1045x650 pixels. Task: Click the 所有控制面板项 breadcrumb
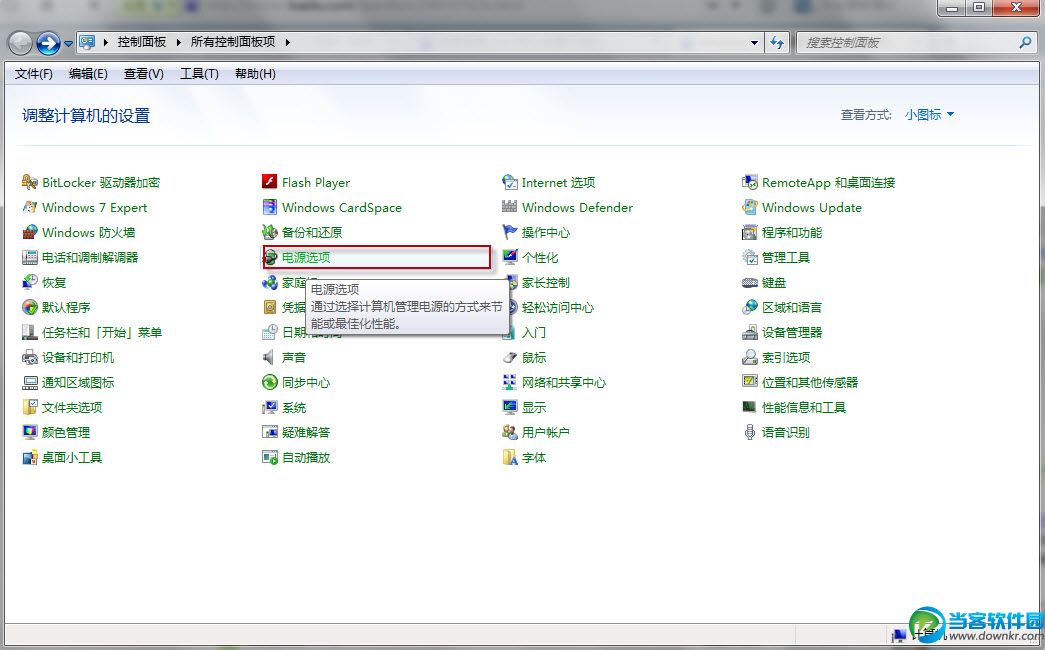(x=233, y=42)
